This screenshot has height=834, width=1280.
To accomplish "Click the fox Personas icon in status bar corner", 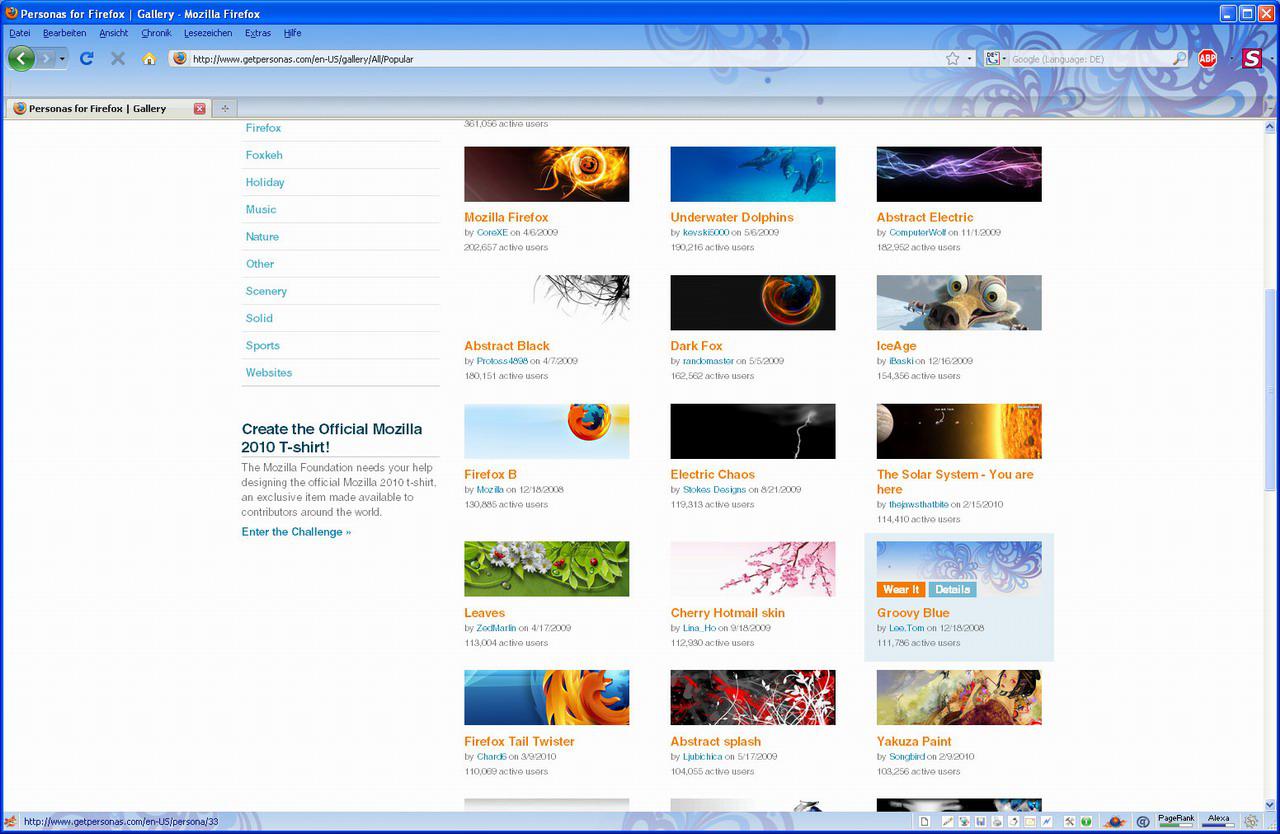I will click(x=10, y=822).
